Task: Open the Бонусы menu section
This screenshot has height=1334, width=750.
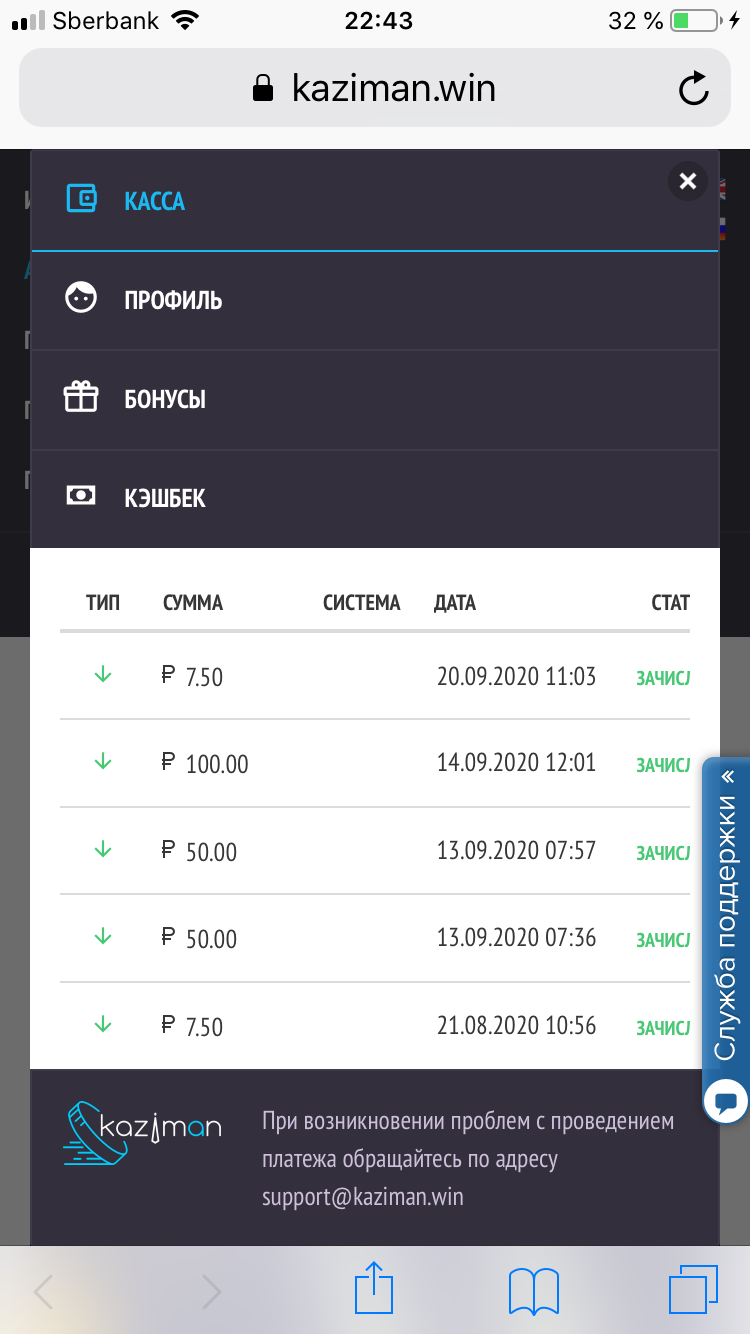Action: point(165,399)
